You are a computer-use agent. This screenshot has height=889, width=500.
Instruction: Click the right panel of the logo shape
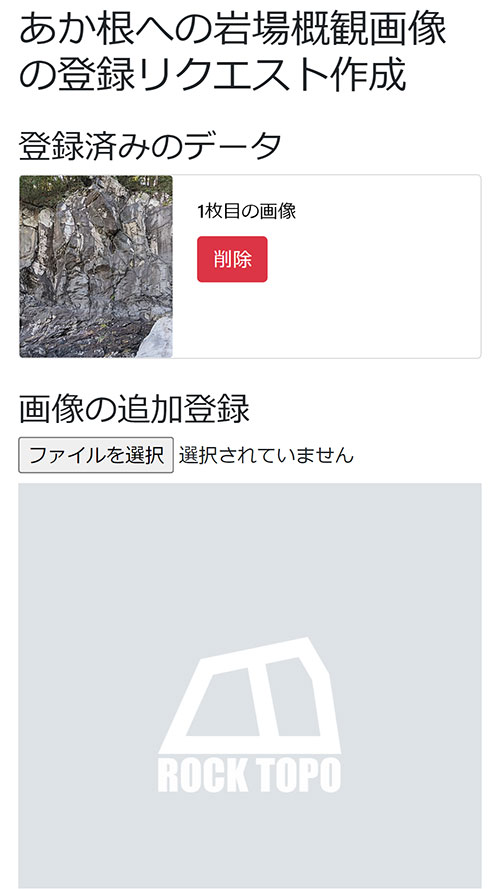pos(292,698)
